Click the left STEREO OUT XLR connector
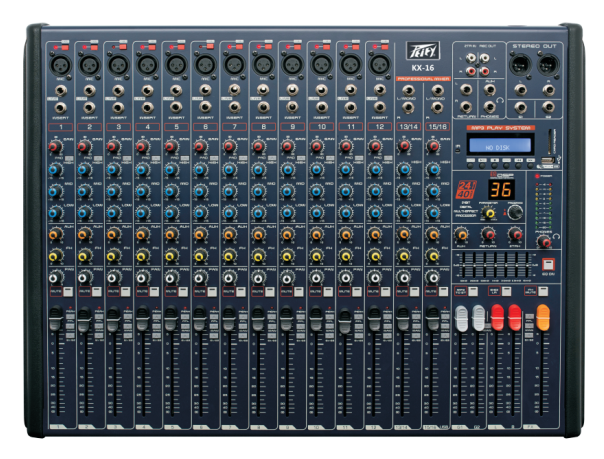 click(520, 65)
